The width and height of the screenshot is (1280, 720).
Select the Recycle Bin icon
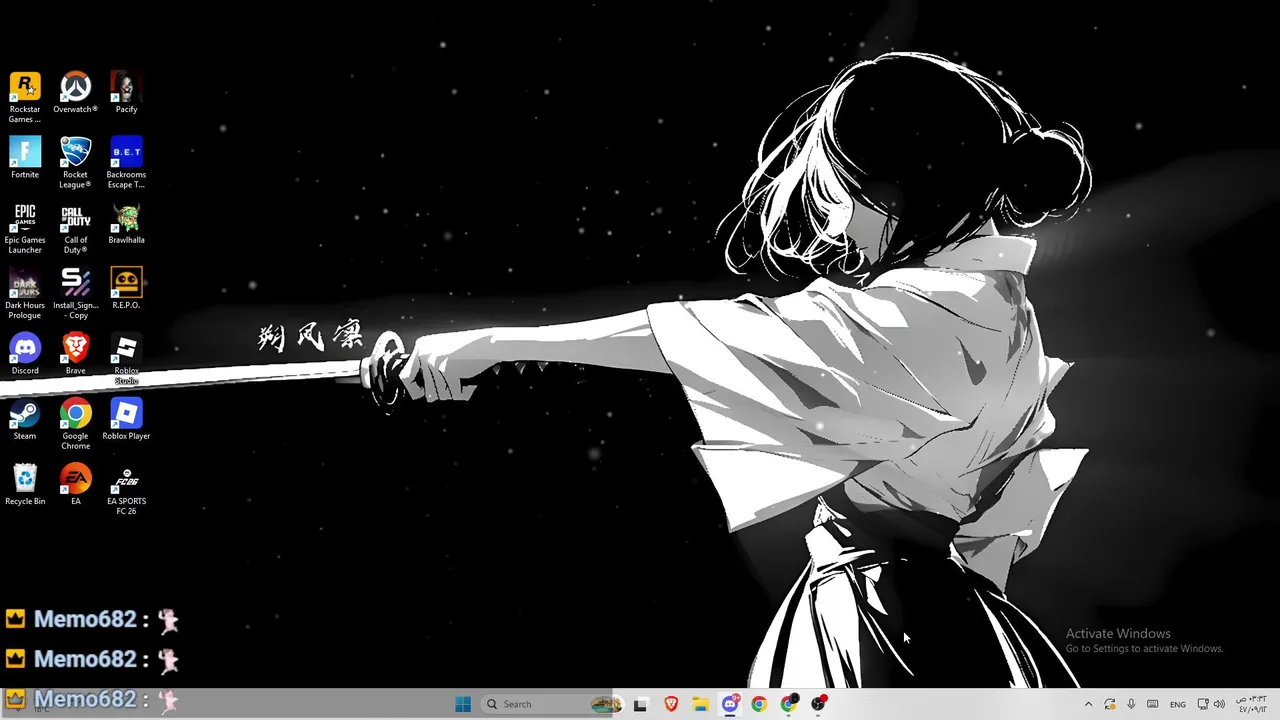pos(25,484)
